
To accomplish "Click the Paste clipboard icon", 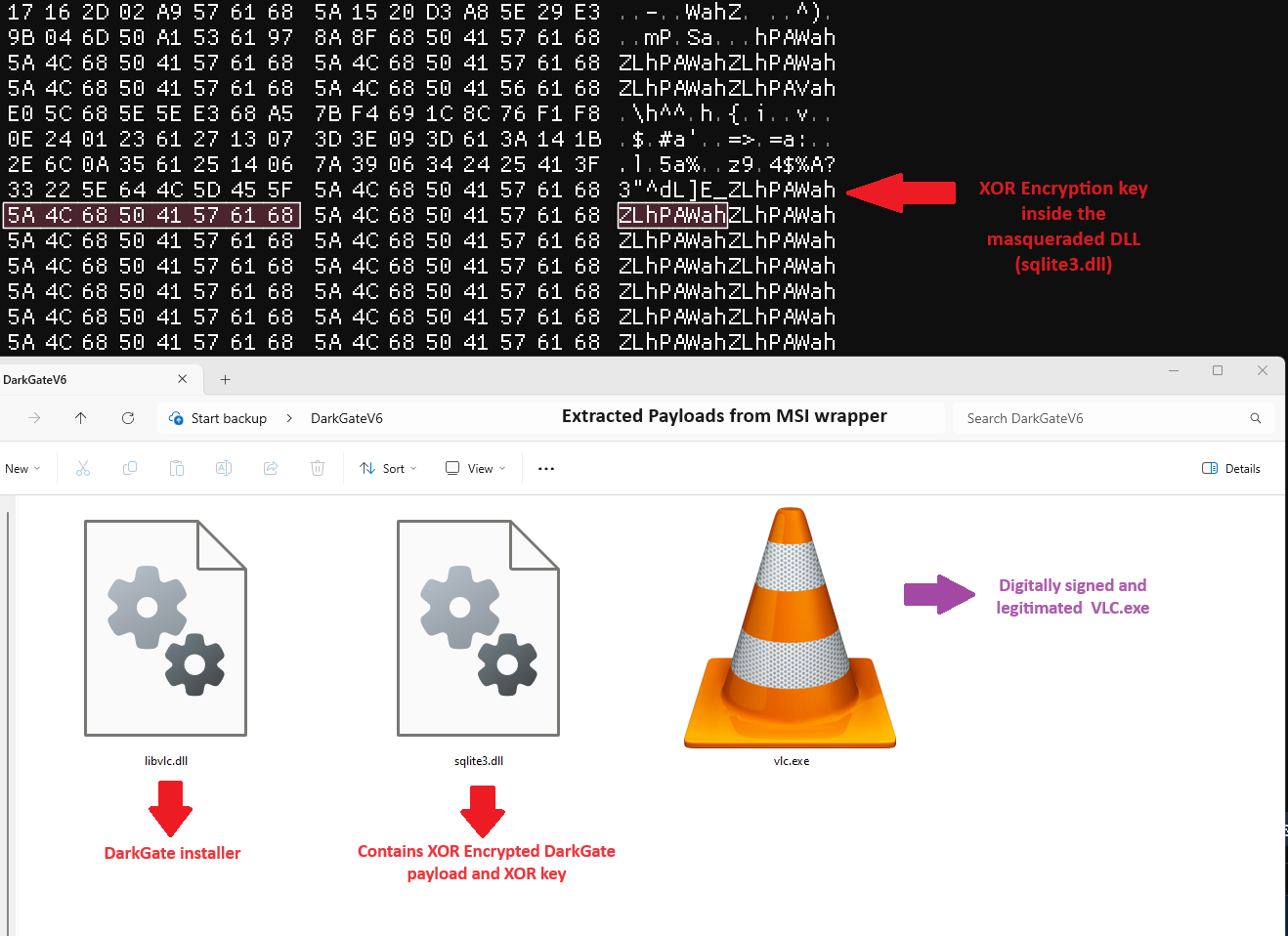I will point(177,469).
